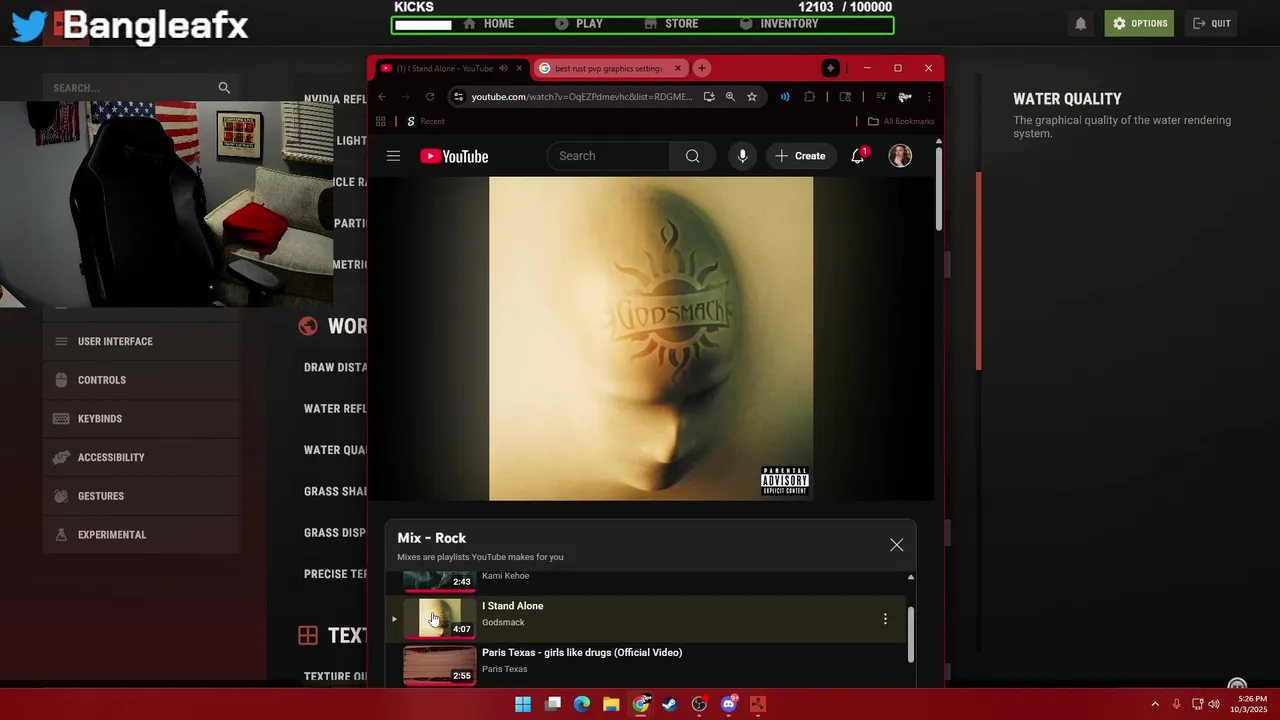Select Keybinds options category
The image size is (1280, 720).
tap(141, 419)
